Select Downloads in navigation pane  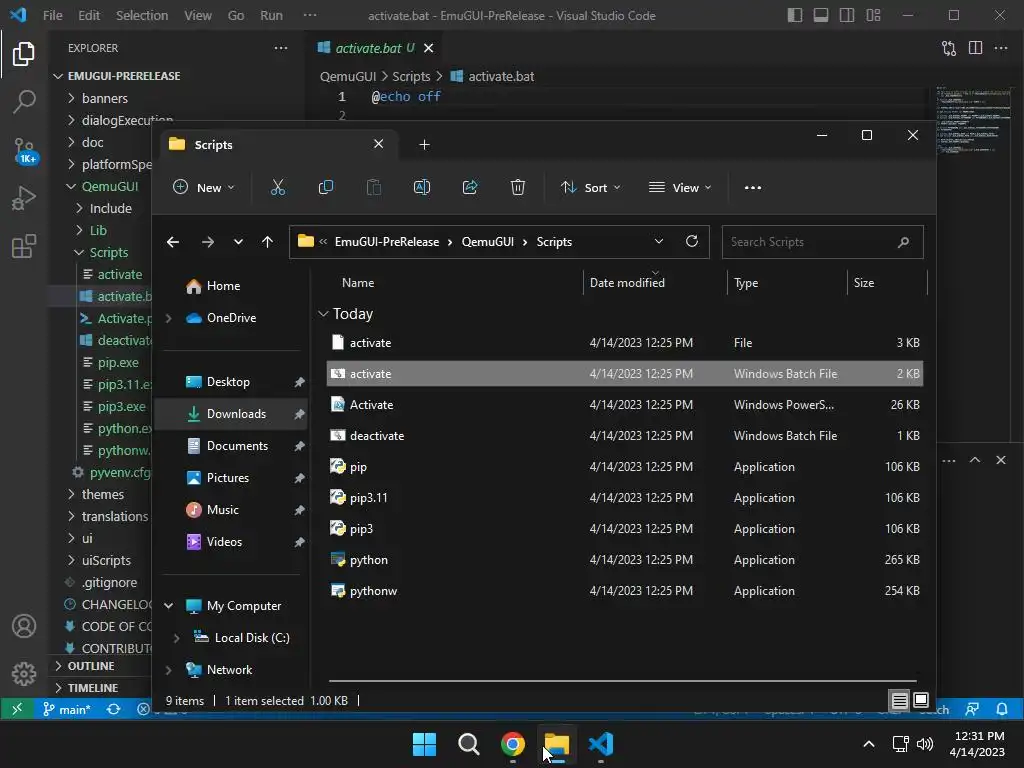click(229, 414)
